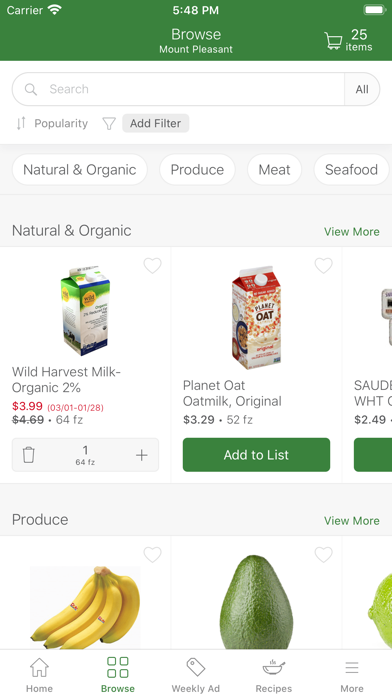Open the shopping cart with 25 items
Image resolution: width=392 pixels, height=696 pixels.
click(x=348, y=40)
